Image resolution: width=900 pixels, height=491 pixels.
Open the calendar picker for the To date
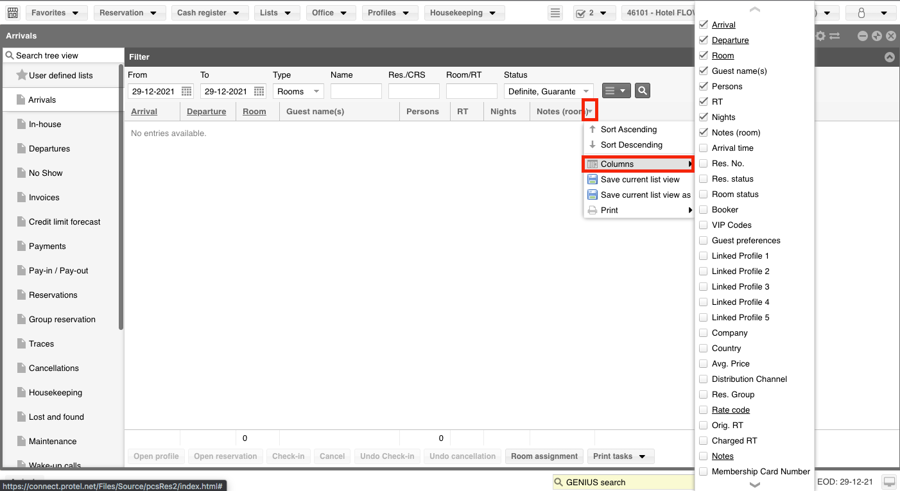tap(259, 91)
